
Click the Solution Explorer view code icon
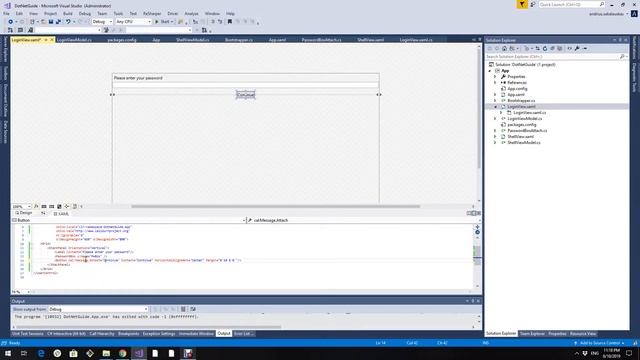click(x=569, y=48)
